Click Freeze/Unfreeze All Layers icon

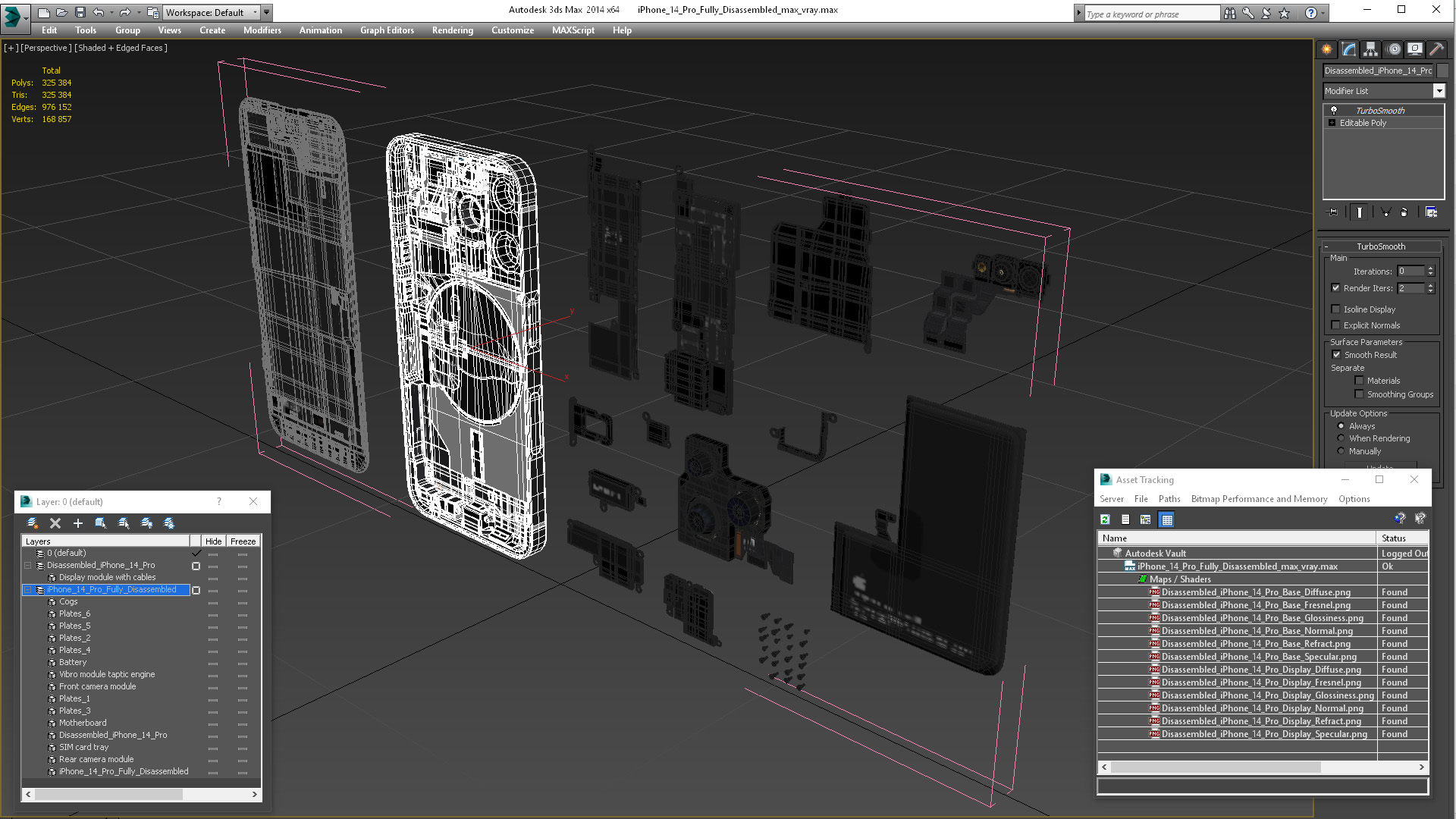click(169, 523)
